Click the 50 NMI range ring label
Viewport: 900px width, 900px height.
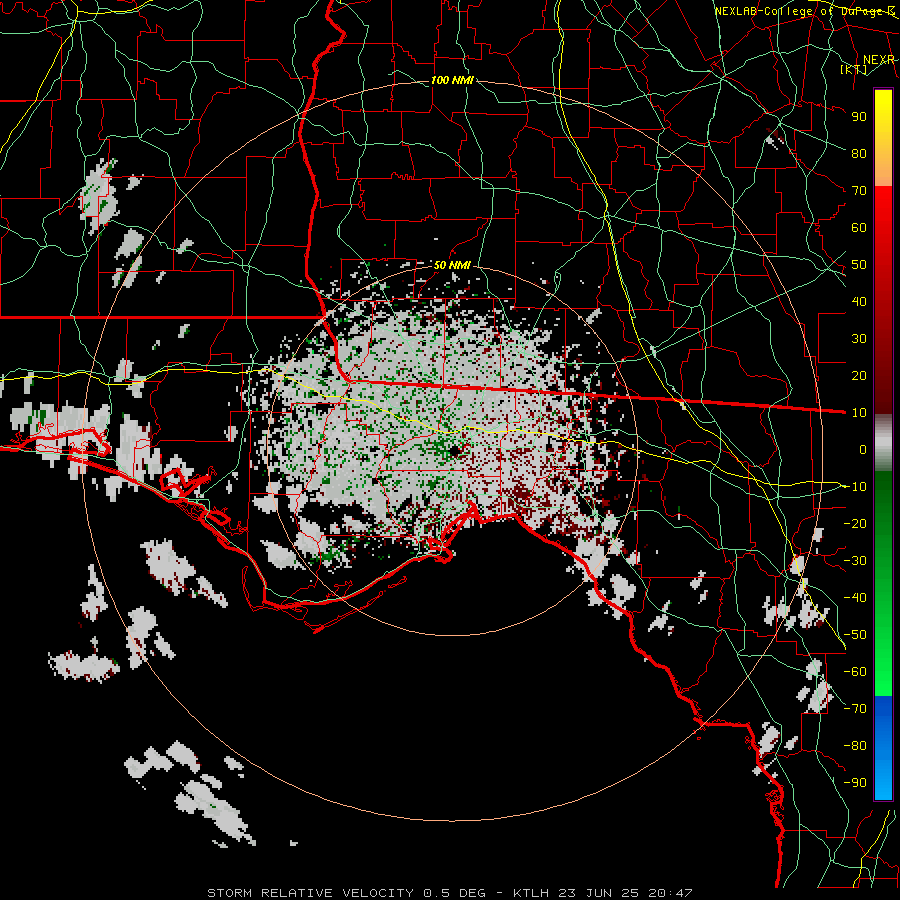(452, 265)
